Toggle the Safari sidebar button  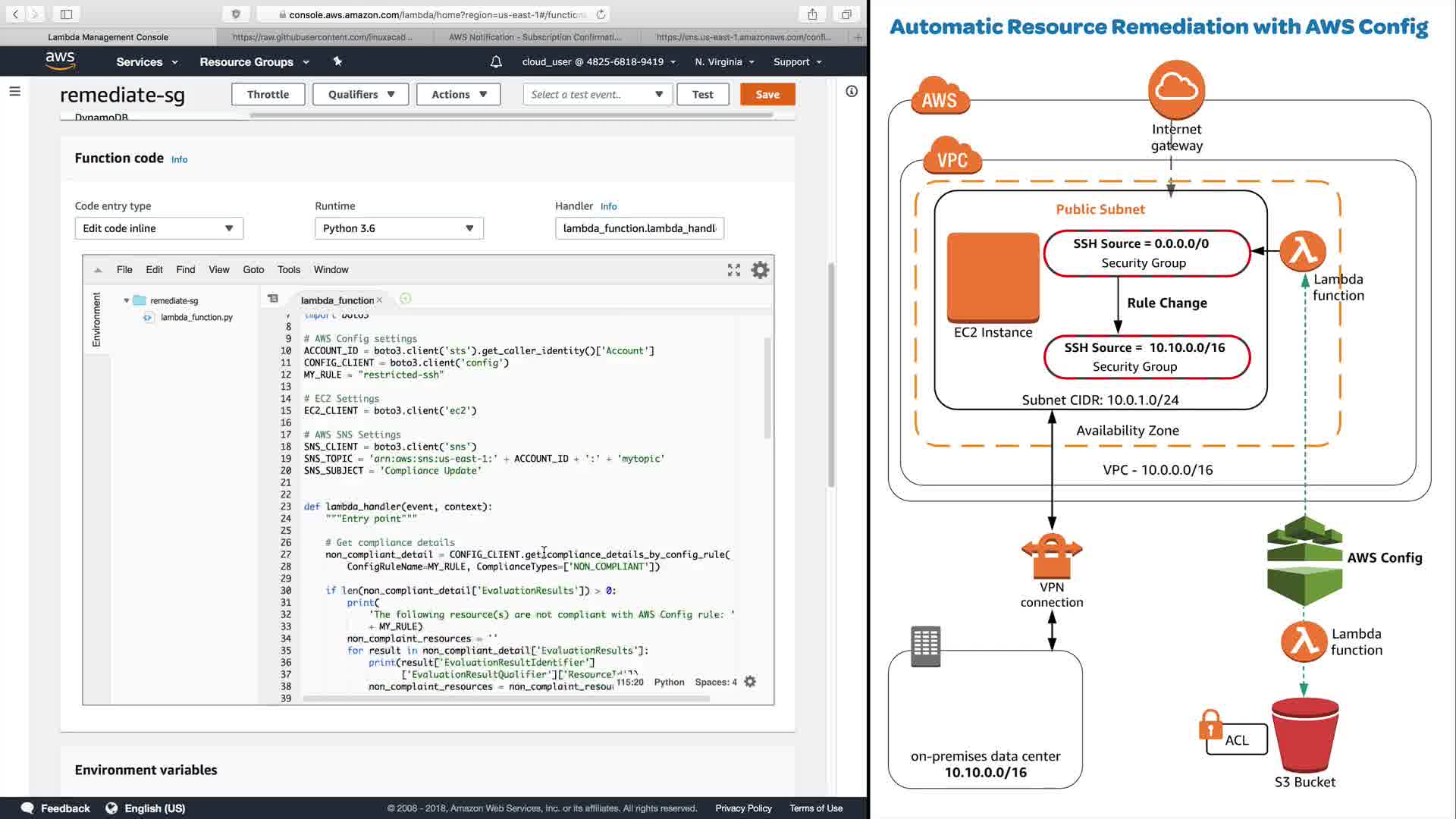[66, 14]
